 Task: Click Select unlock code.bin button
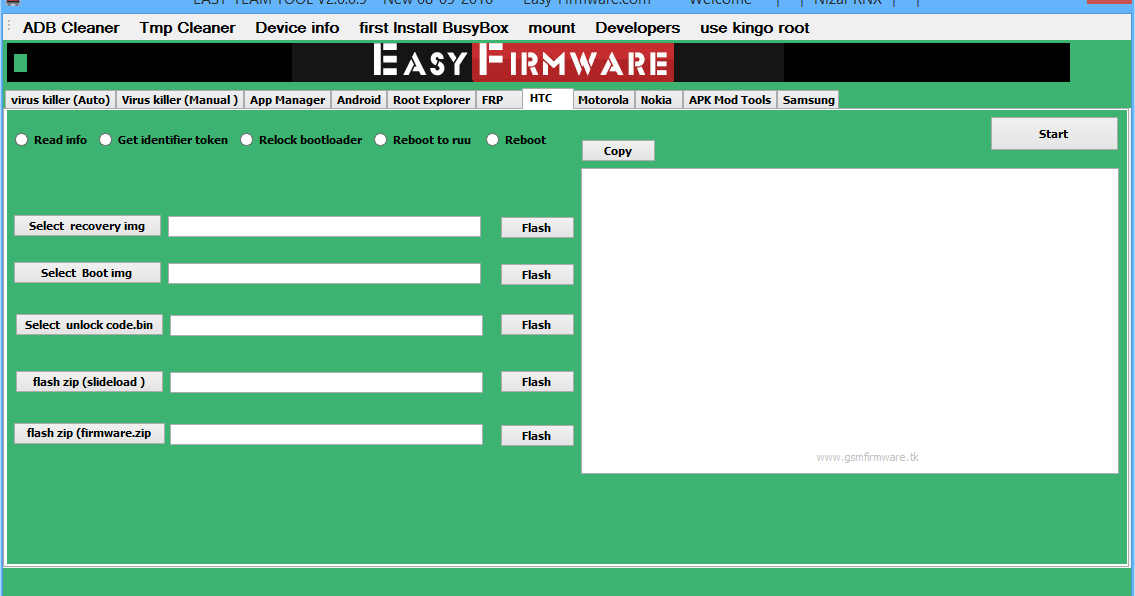coord(89,325)
